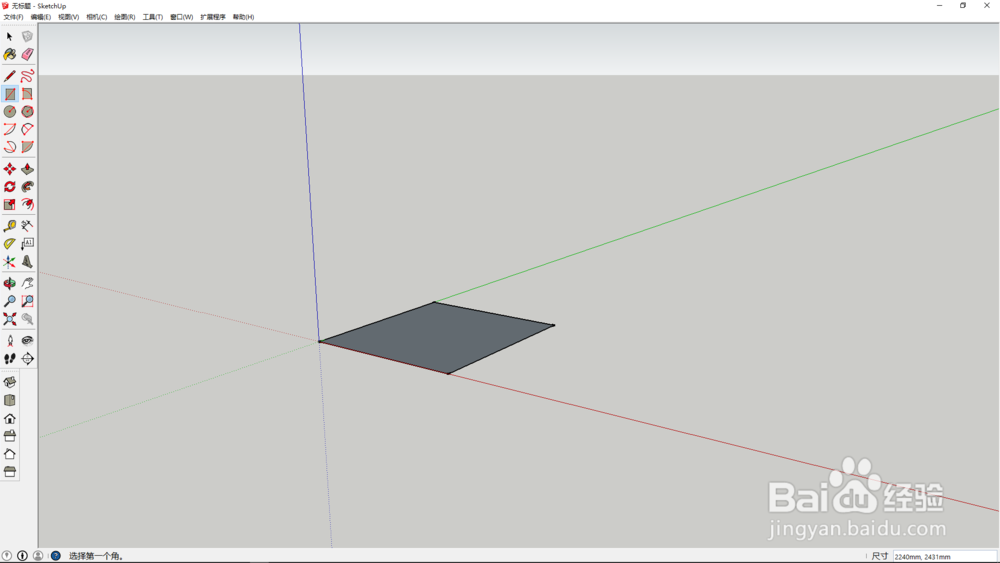This screenshot has width=1000, height=563.
Task: Click the credits info status icon
Action: point(22,556)
